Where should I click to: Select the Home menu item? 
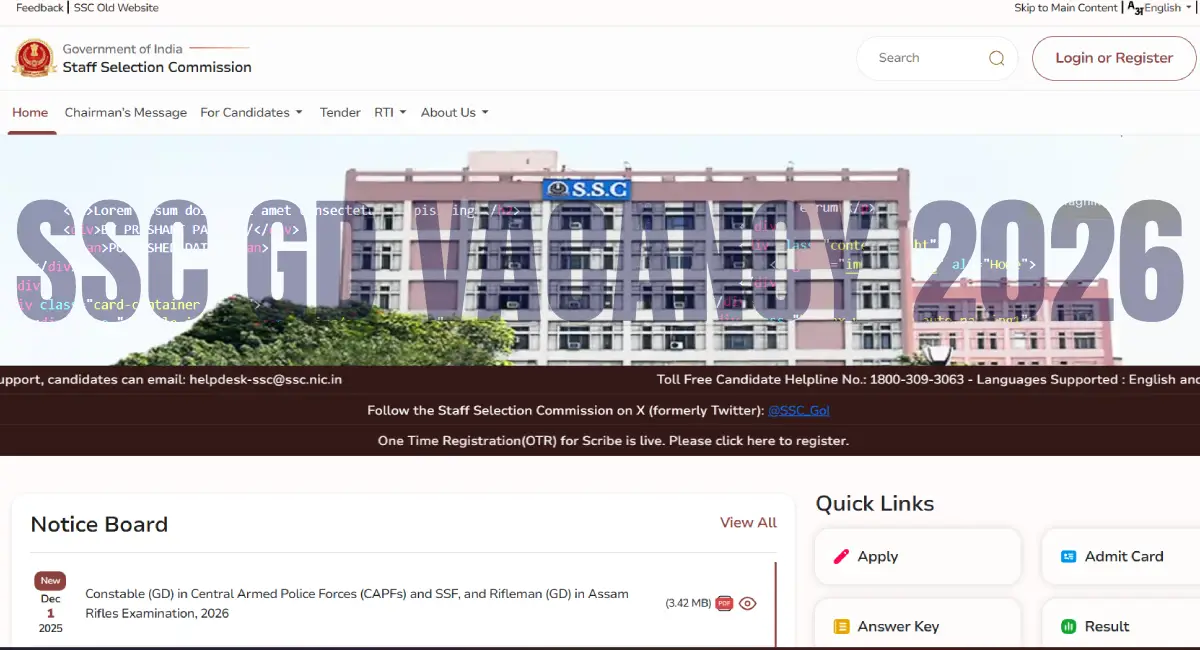(x=30, y=112)
